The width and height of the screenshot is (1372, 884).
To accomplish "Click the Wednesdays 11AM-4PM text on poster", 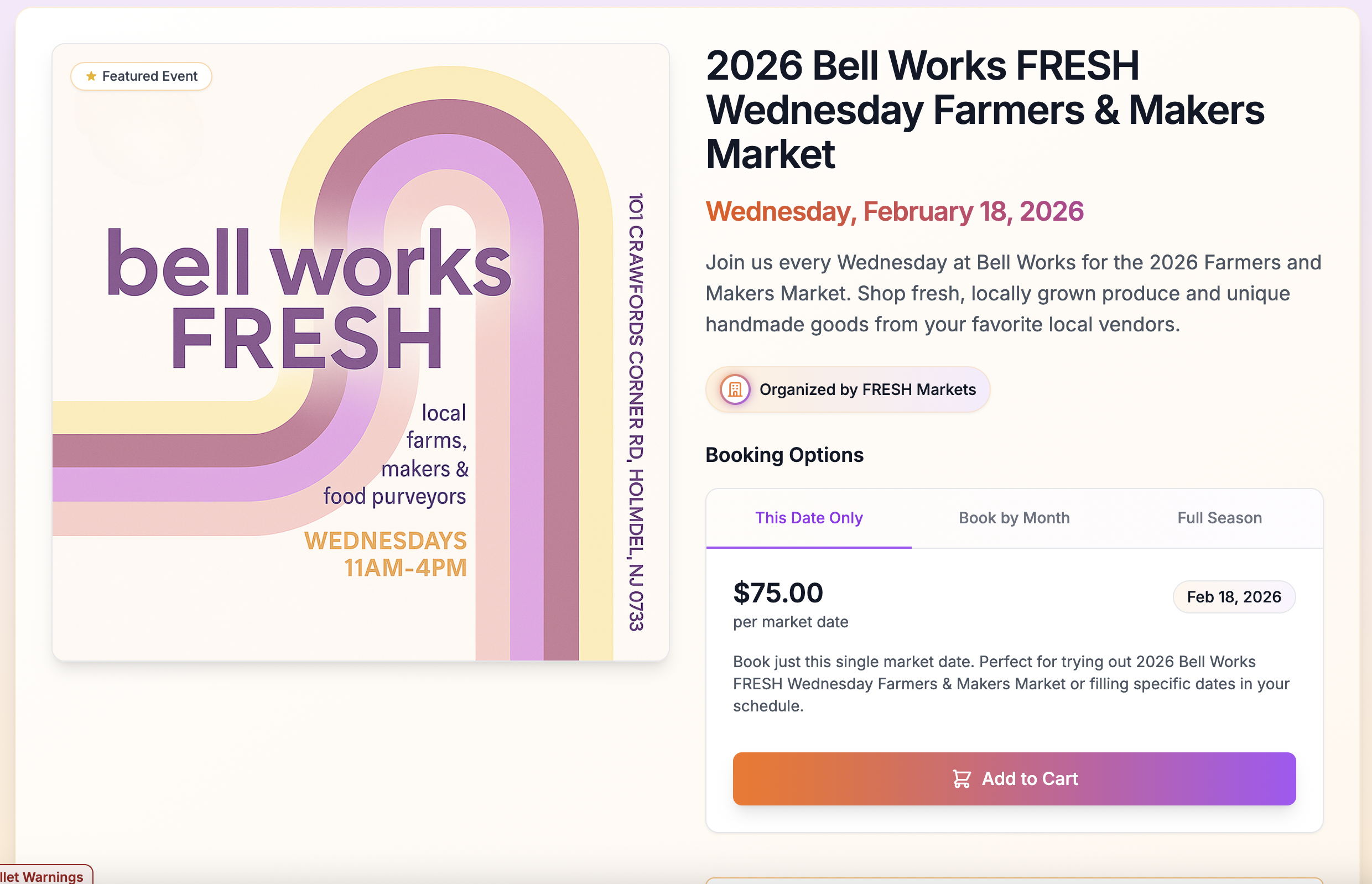I will (x=386, y=554).
